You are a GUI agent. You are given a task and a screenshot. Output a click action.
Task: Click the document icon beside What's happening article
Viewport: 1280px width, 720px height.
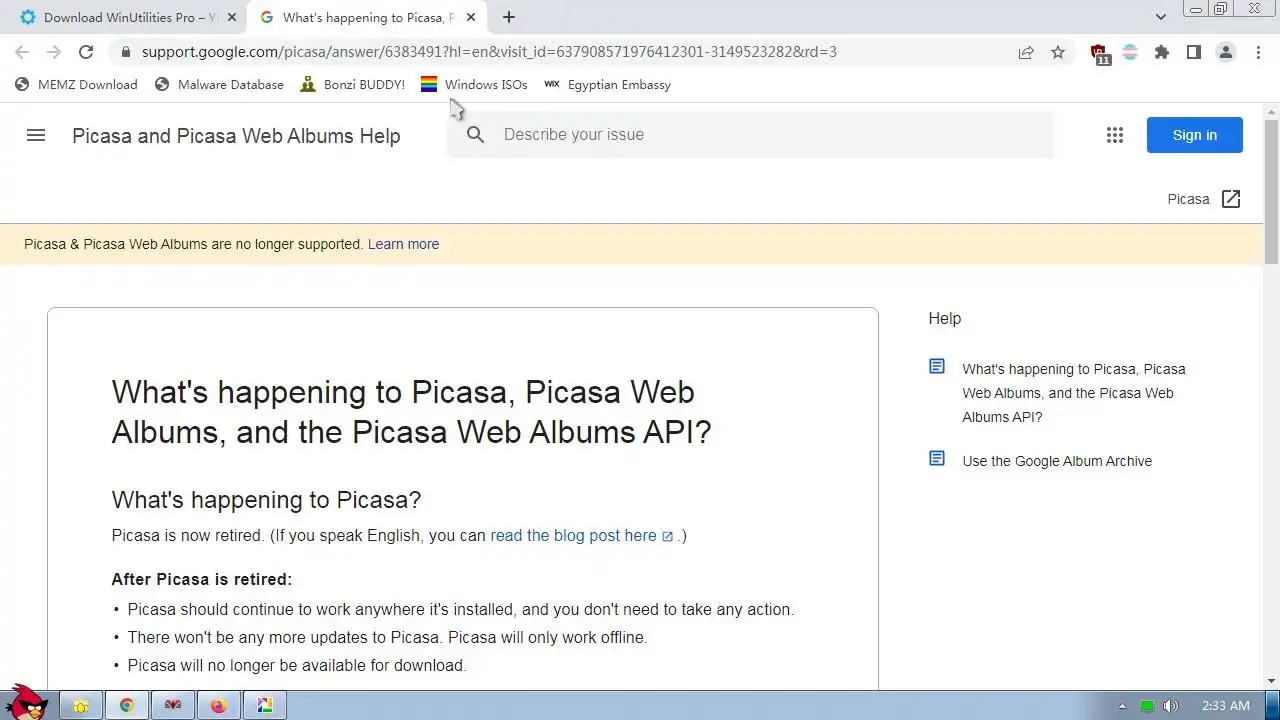click(937, 367)
